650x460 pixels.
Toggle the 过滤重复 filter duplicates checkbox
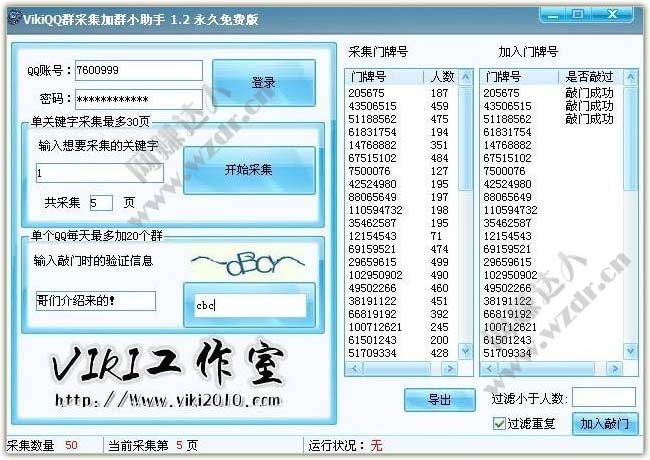[499, 424]
